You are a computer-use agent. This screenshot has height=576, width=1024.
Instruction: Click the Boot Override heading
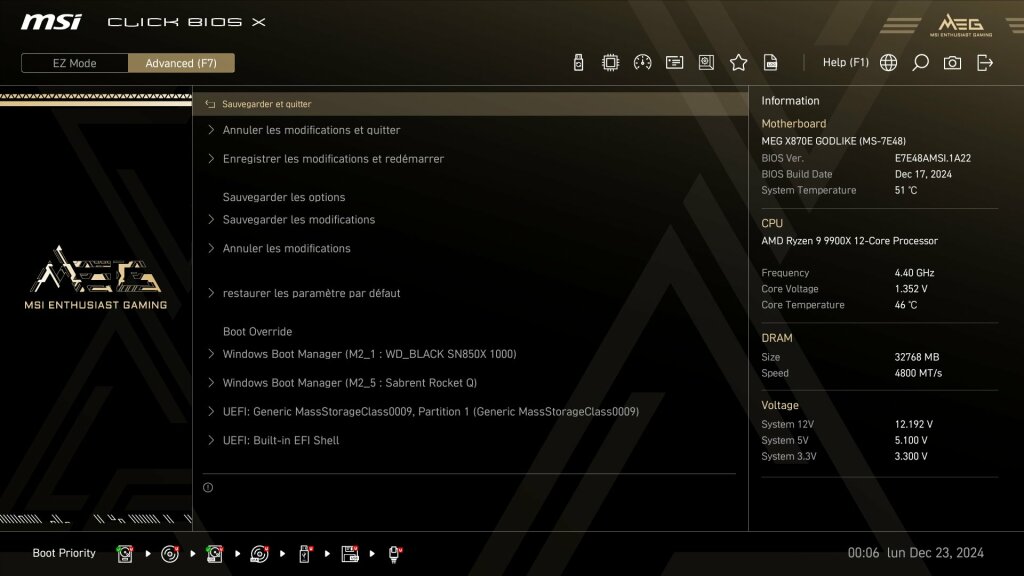point(257,332)
